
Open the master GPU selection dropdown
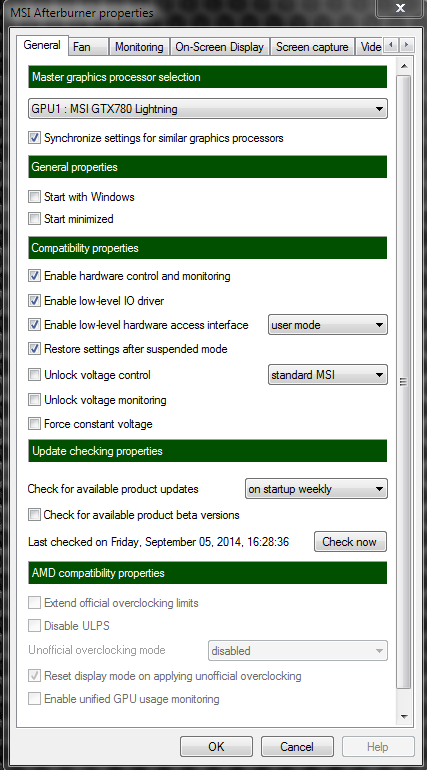[x=208, y=109]
